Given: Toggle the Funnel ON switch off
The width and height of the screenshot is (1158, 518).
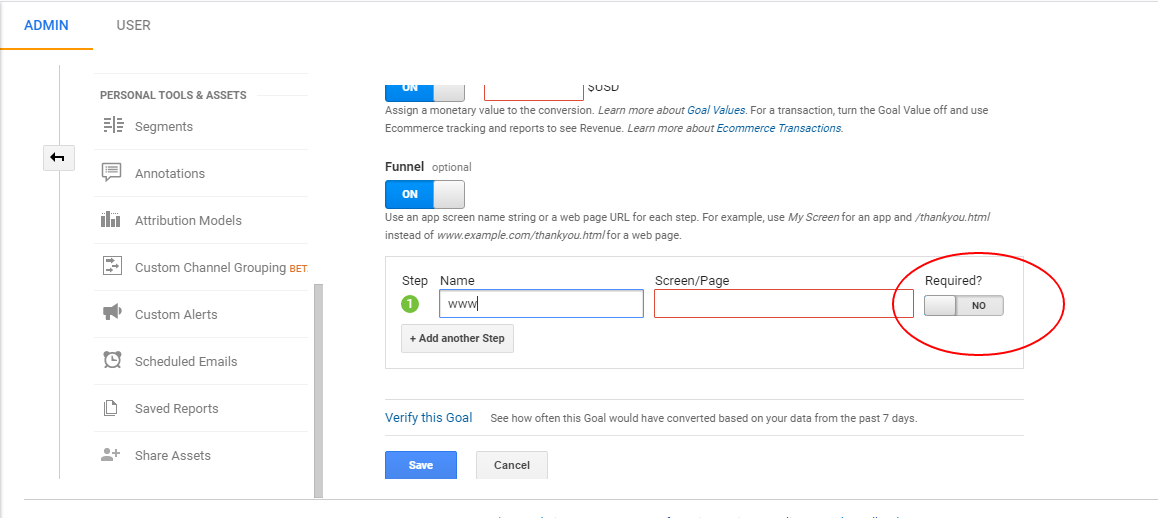Looking at the screenshot, I should [424, 194].
